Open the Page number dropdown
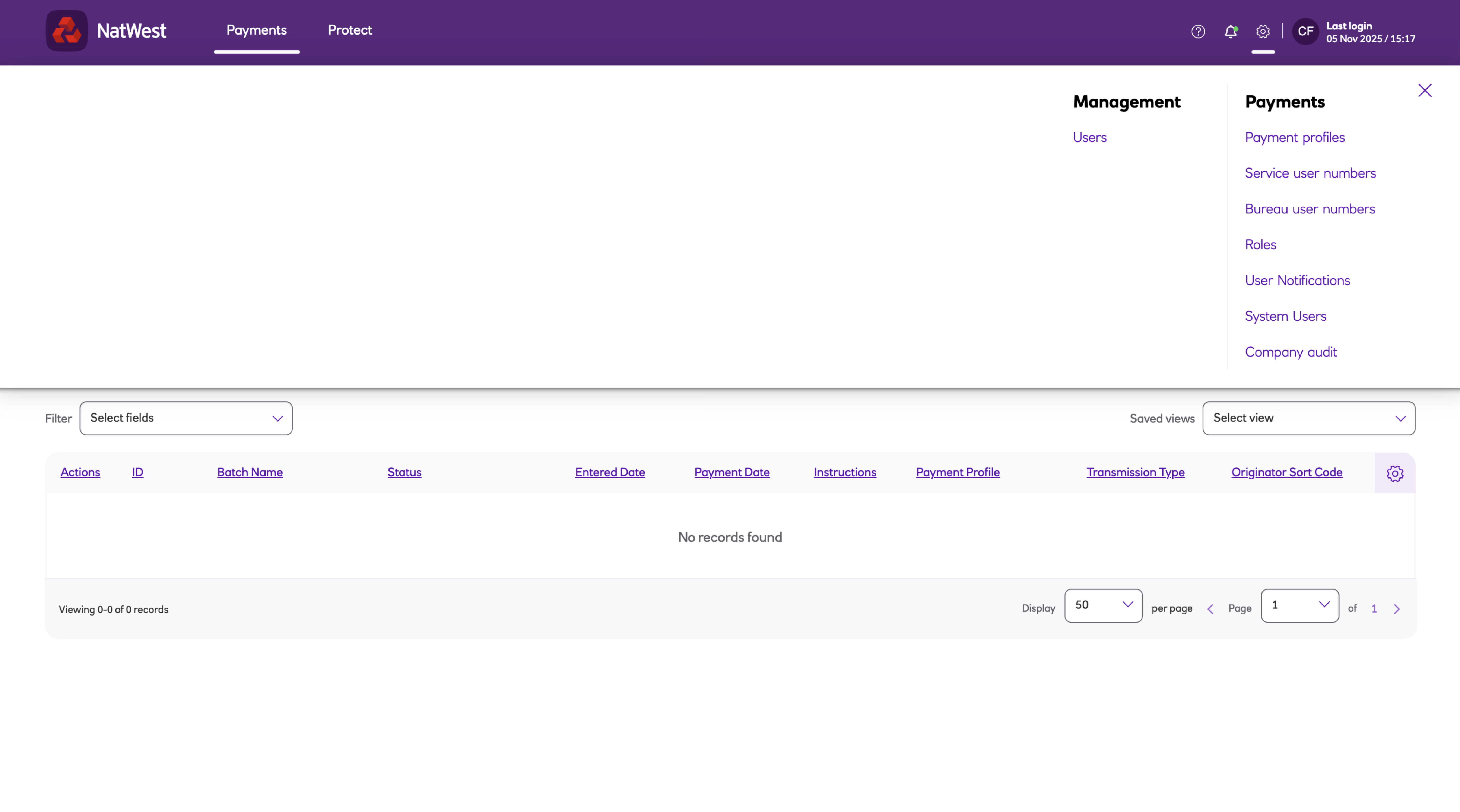The width and height of the screenshot is (1460, 812). (1299, 605)
